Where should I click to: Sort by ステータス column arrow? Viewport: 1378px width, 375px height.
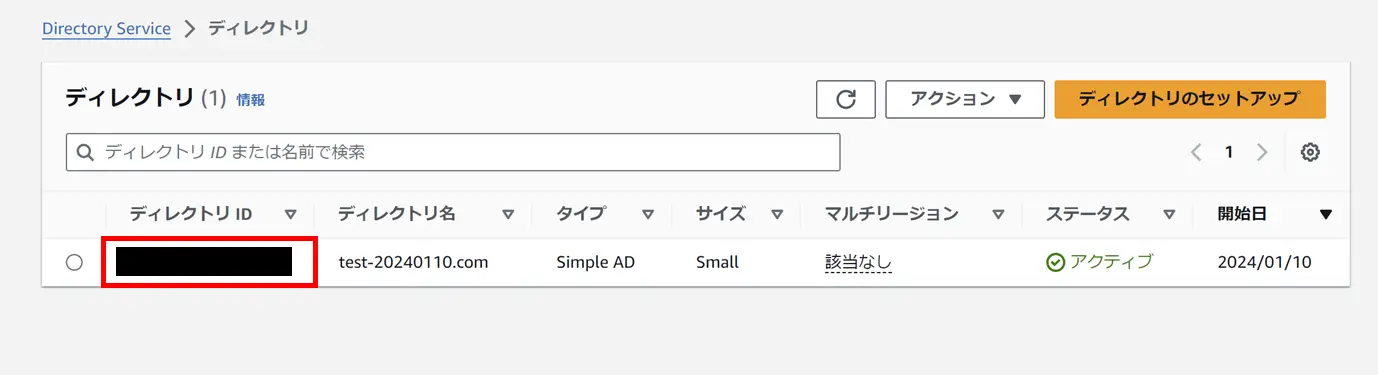[x=1169, y=214]
